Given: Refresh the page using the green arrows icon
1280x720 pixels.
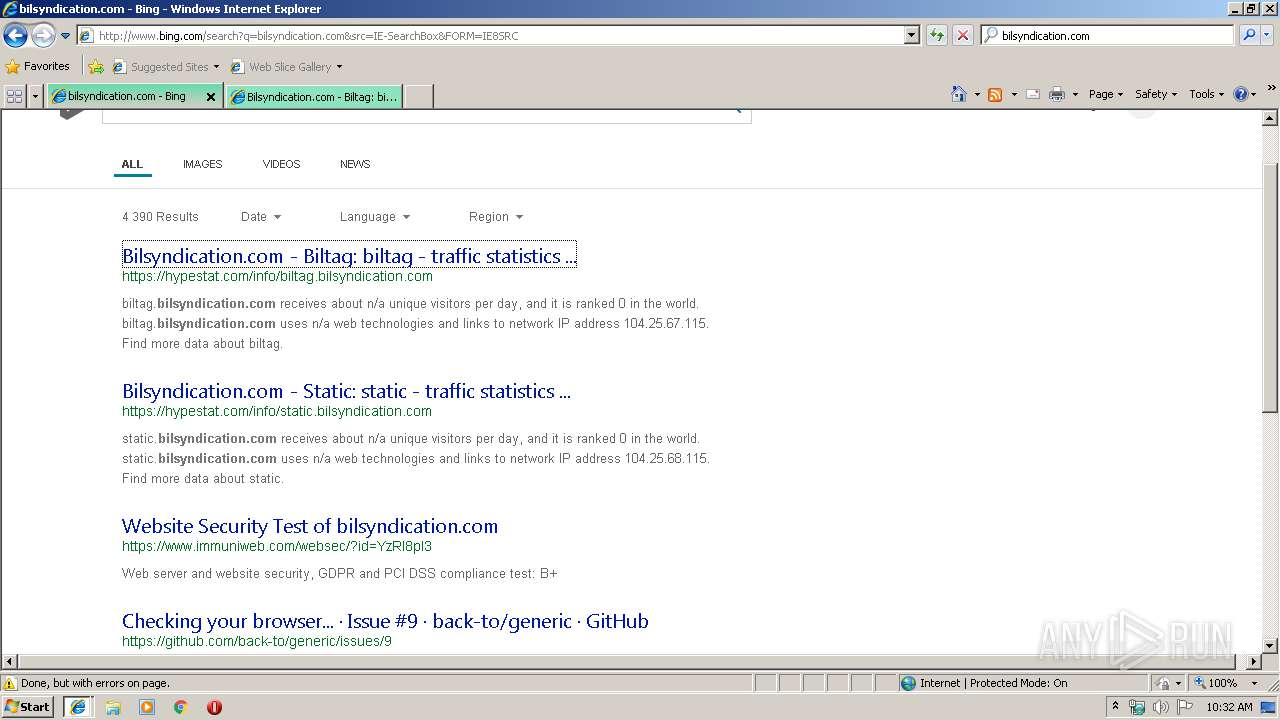Looking at the screenshot, I should tap(937, 35).
